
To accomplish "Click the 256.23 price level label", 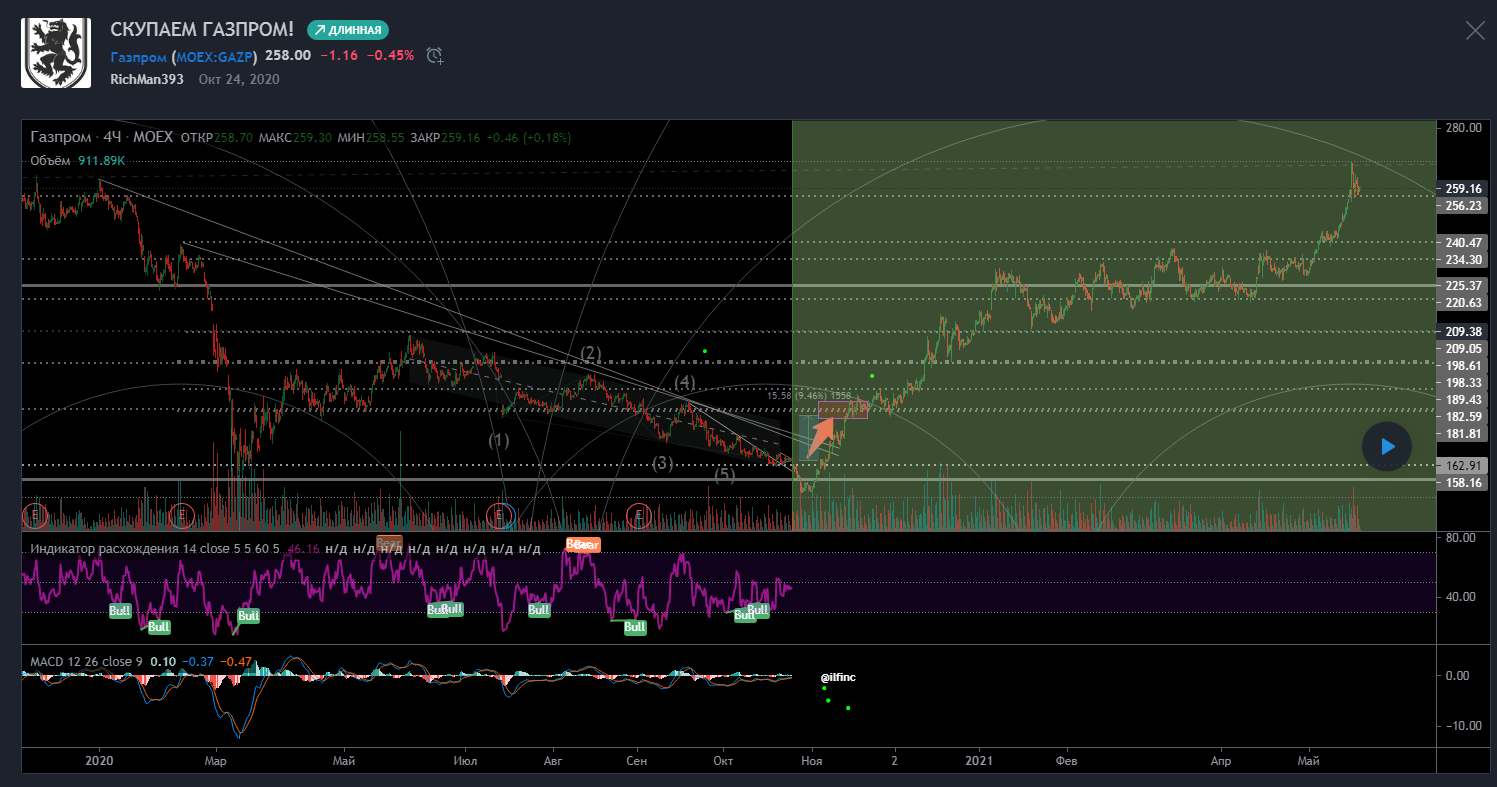I will [1463, 206].
